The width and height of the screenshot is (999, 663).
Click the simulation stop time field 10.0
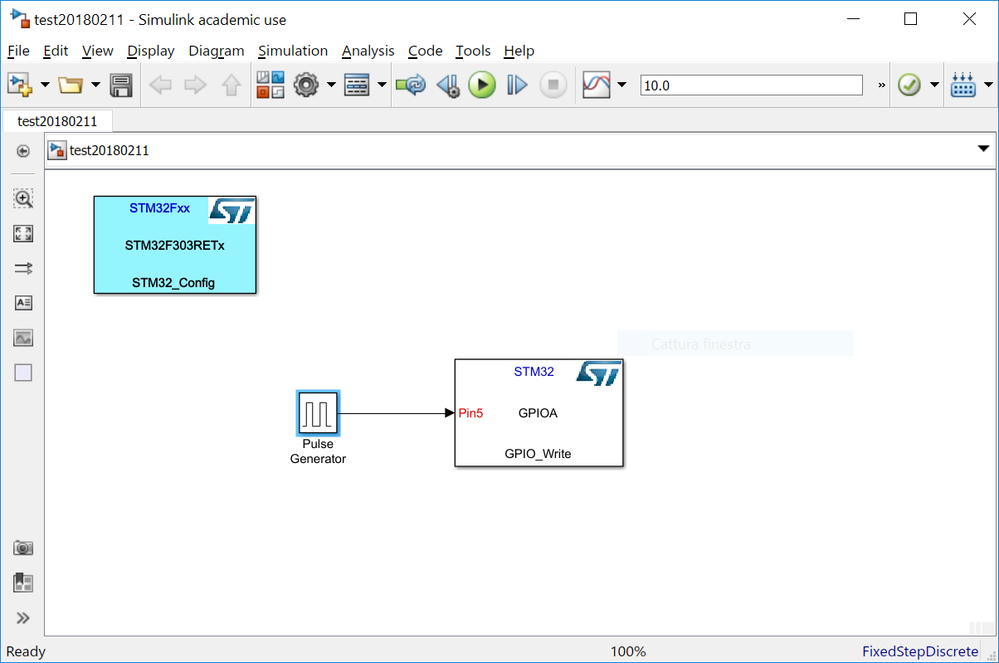click(x=751, y=85)
